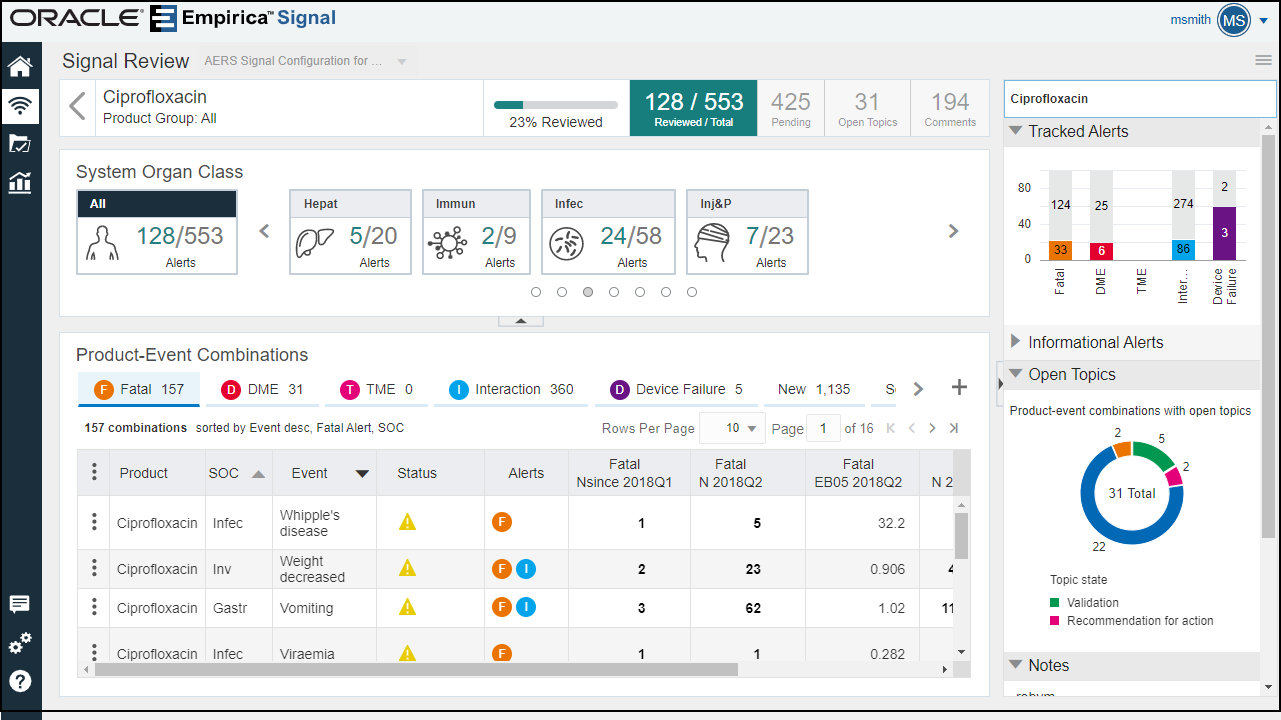The height and width of the screenshot is (720, 1281).
Task: Show the 425 Pending combinations
Action: click(791, 108)
